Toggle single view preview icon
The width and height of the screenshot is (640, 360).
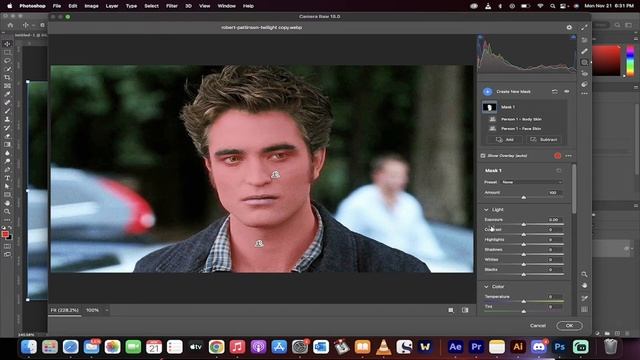(451, 310)
